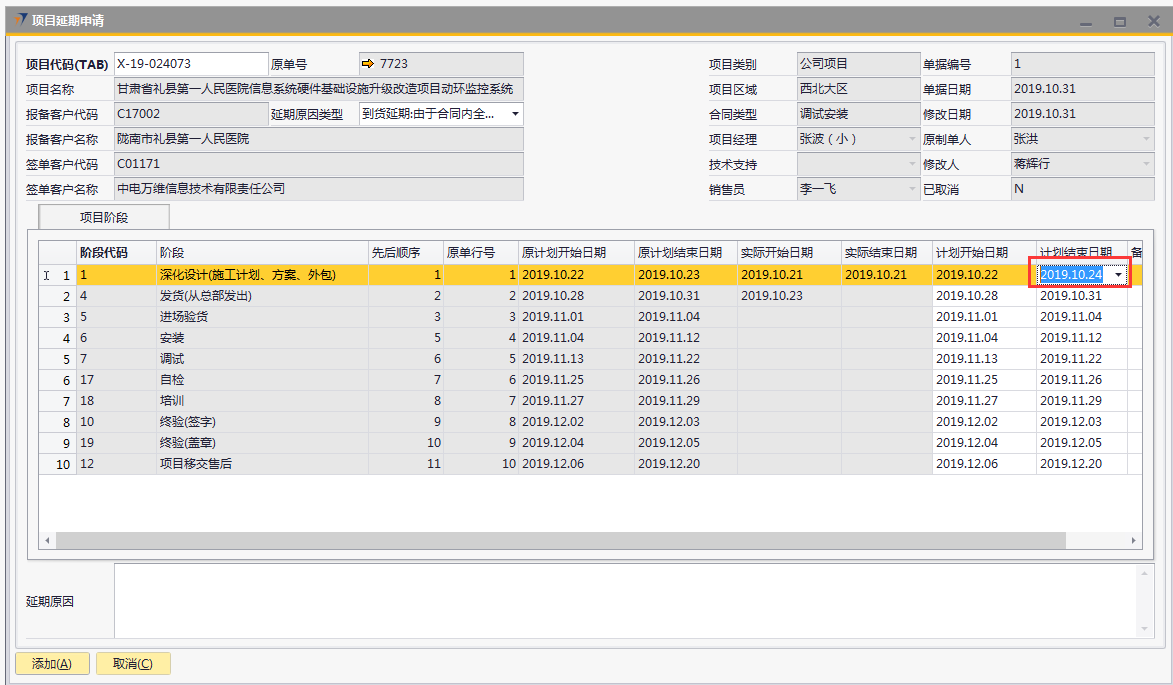Viewport: 1173px width, 685px height.
Task: Open the 销售员 dropdown list
Action: (x=911, y=189)
